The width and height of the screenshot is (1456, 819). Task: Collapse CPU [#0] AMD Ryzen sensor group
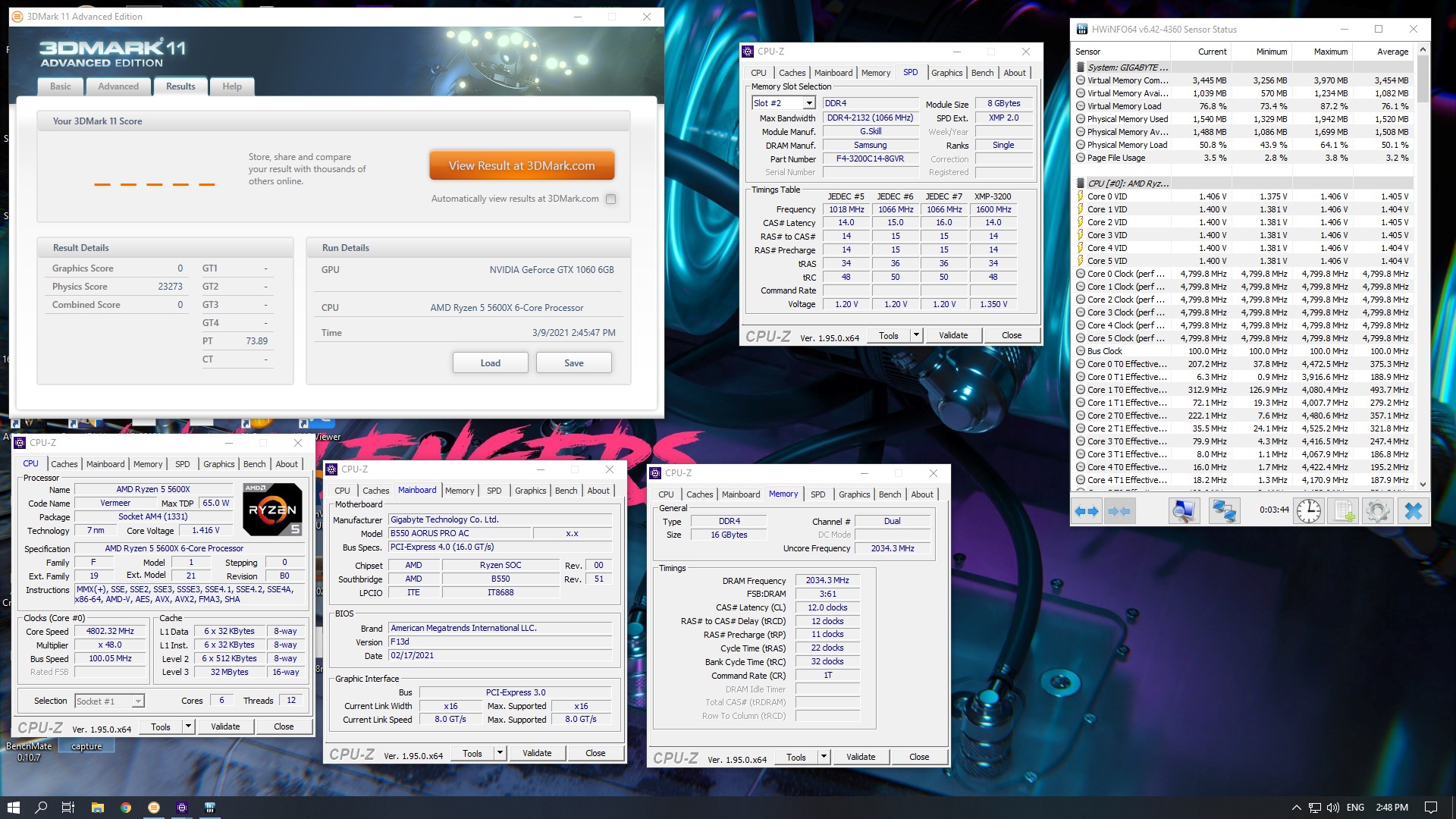pos(1081,184)
